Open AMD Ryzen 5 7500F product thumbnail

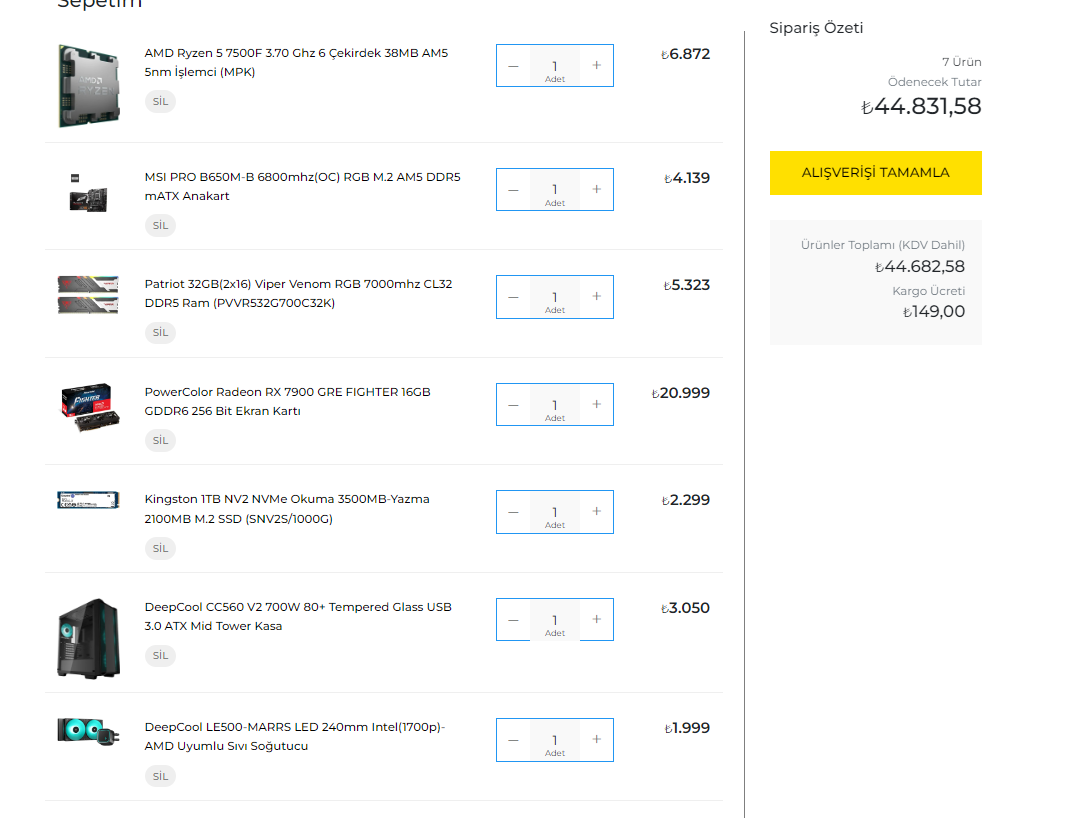coord(88,85)
